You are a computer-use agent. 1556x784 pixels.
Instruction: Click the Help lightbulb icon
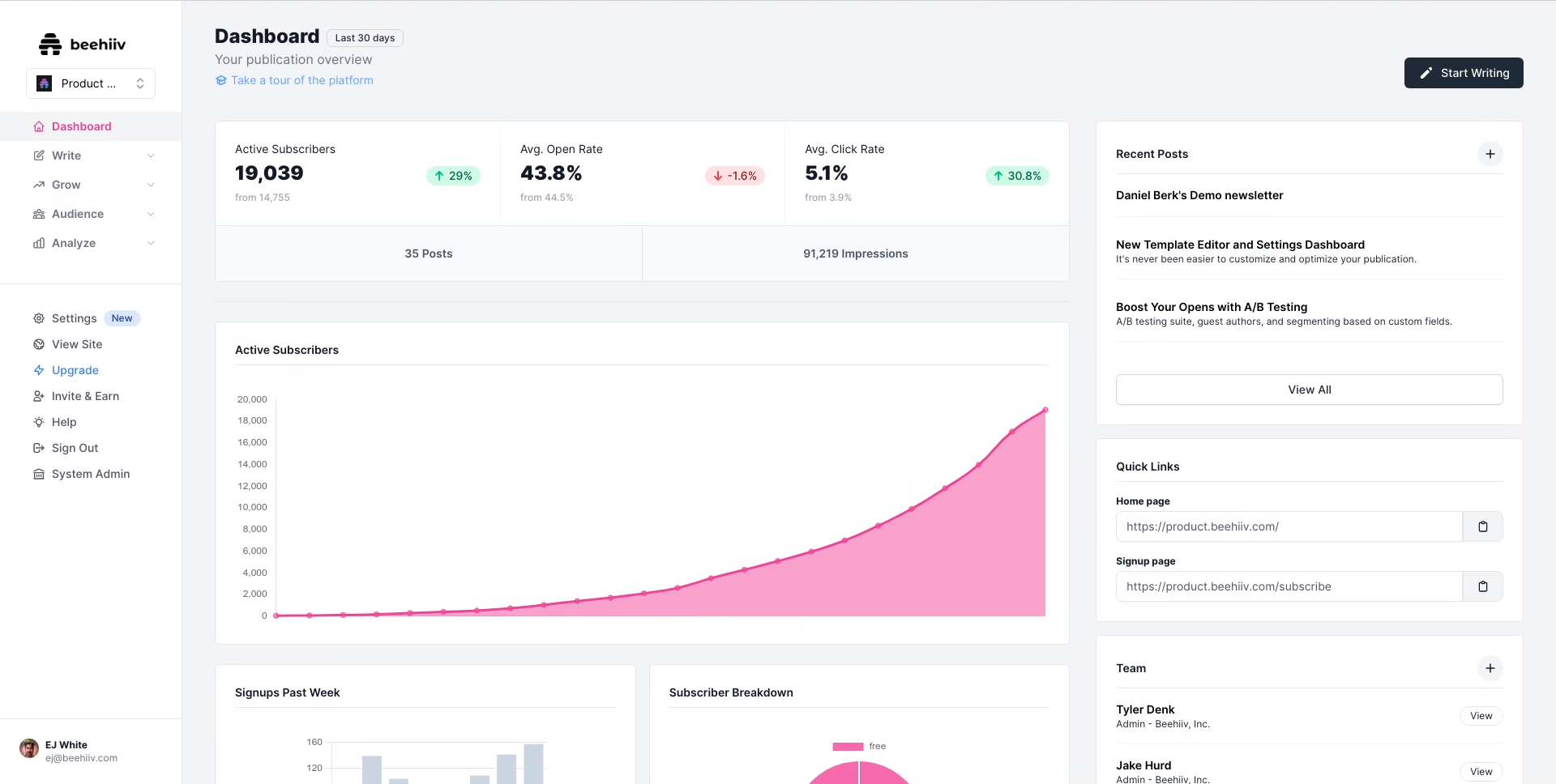[x=39, y=422]
